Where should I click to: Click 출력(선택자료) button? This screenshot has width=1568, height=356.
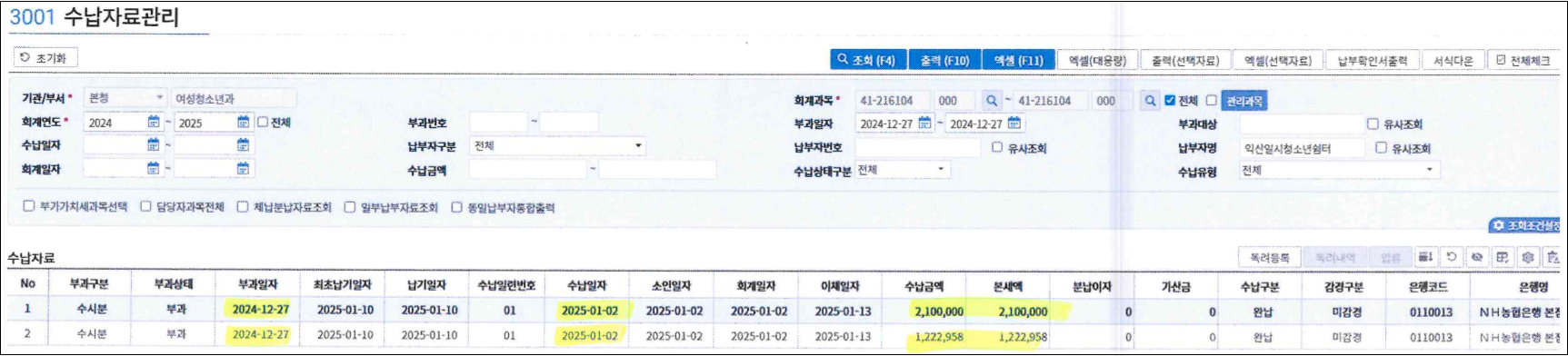click(x=1184, y=60)
